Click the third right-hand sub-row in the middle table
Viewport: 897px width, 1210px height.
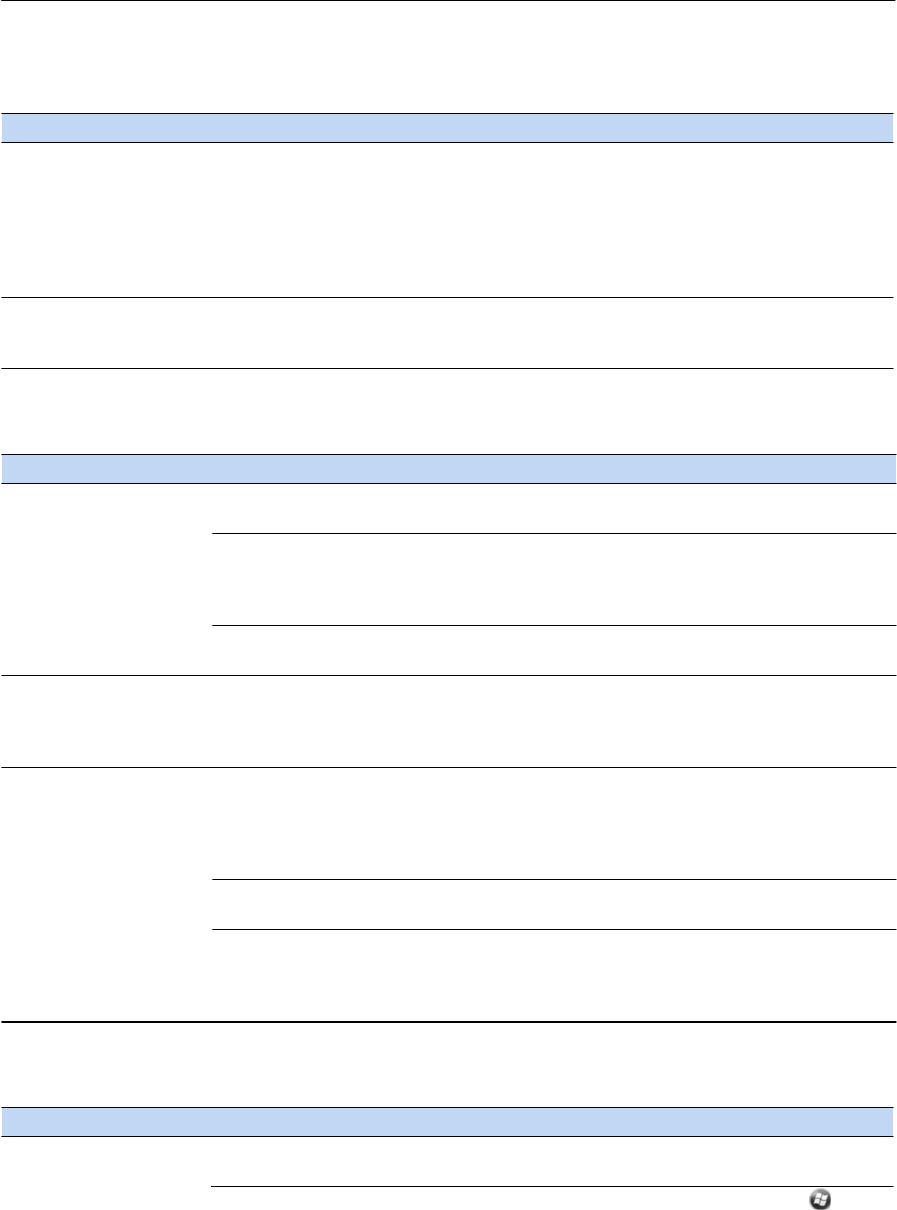pyautogui.click(x=554, y=651)
